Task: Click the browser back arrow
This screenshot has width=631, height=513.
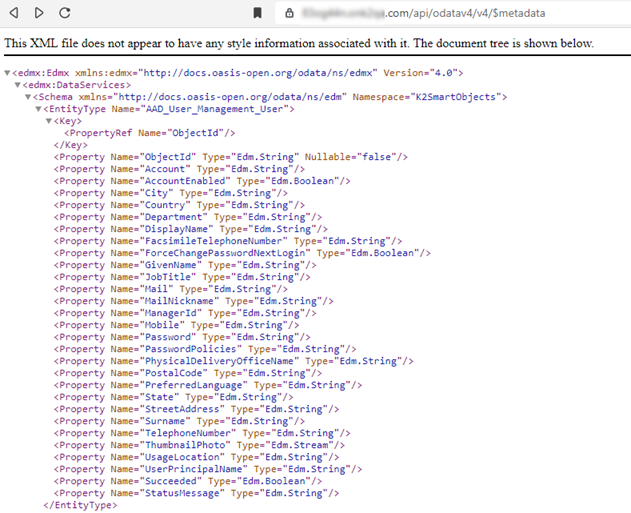Action: [x=13, y=13]
